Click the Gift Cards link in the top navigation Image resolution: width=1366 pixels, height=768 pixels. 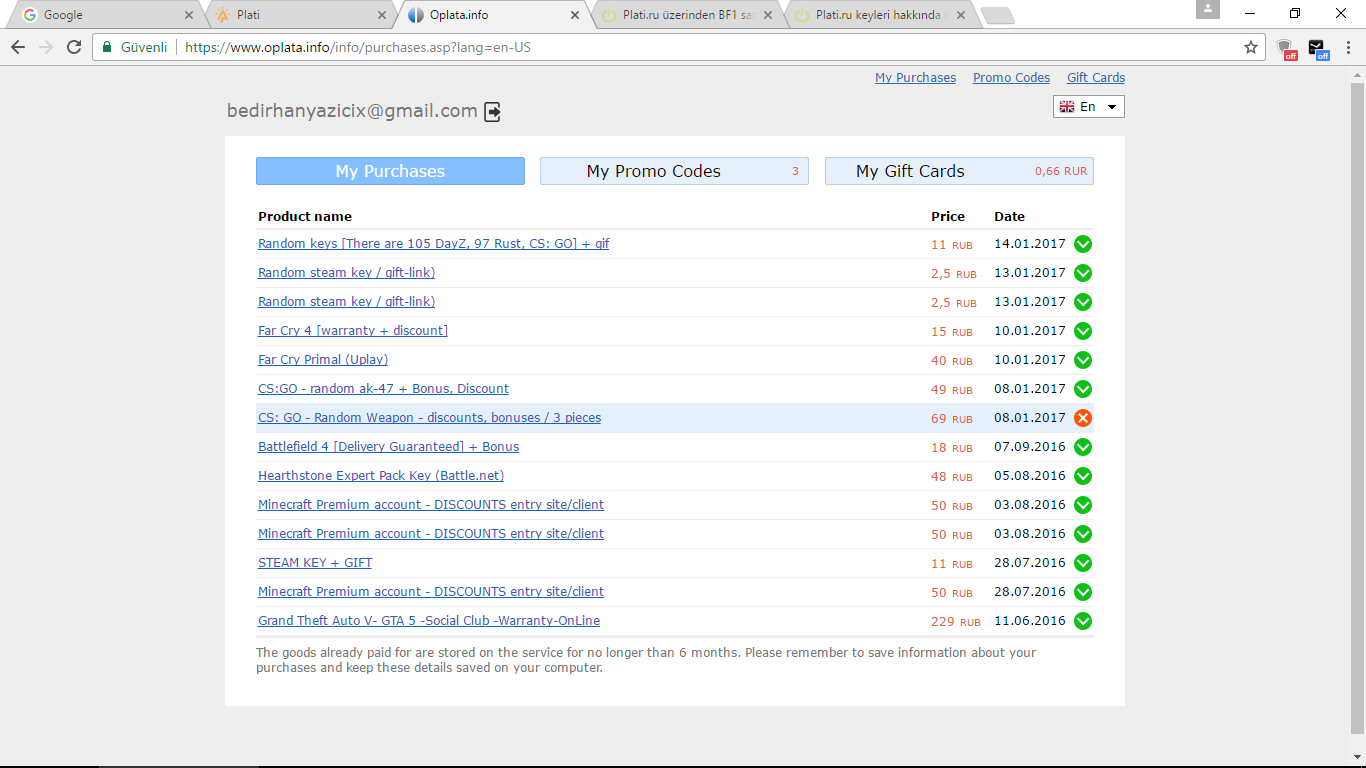click(x=1096, y=78)
